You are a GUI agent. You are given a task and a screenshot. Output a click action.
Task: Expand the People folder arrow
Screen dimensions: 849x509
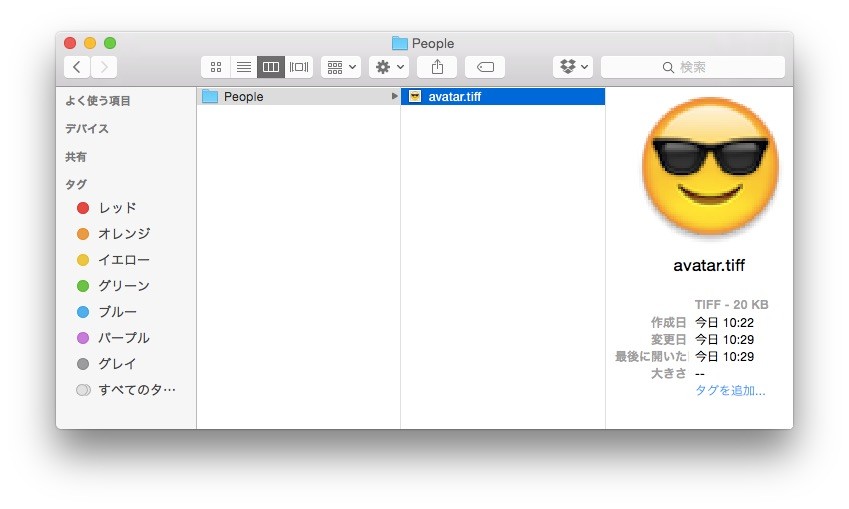[394, 96]
